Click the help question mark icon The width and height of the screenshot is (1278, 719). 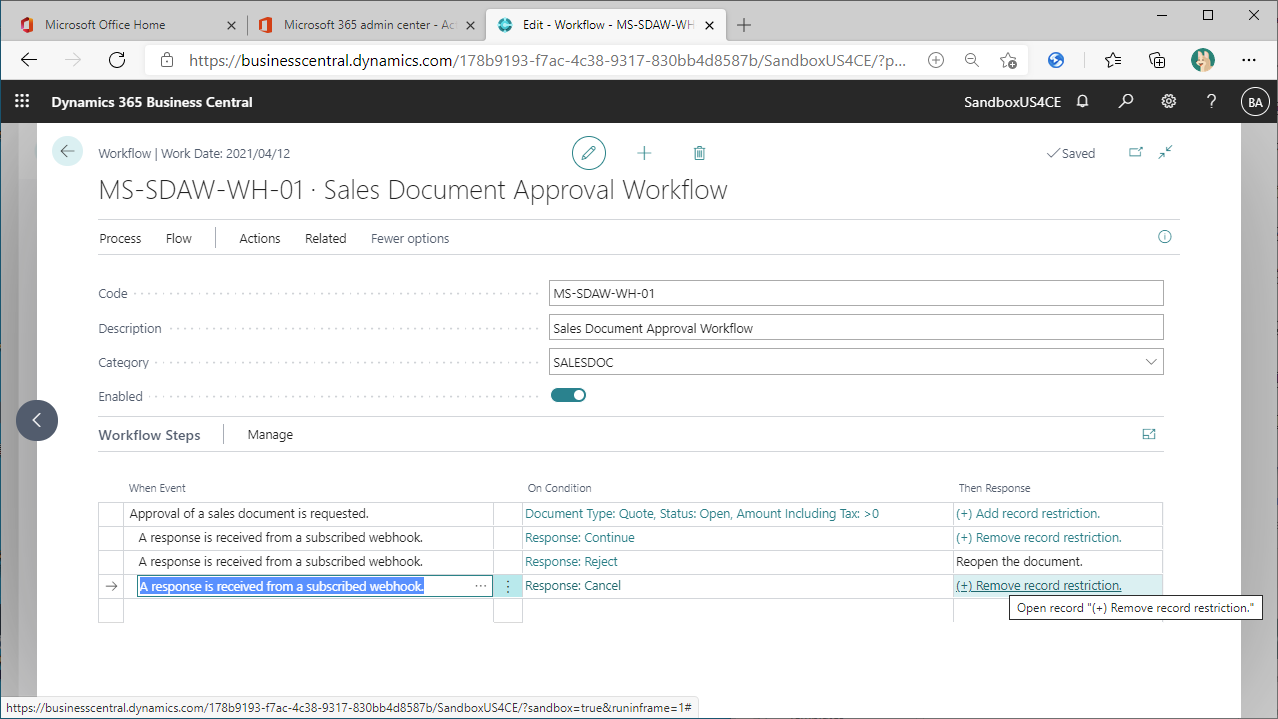(1211, 101)
